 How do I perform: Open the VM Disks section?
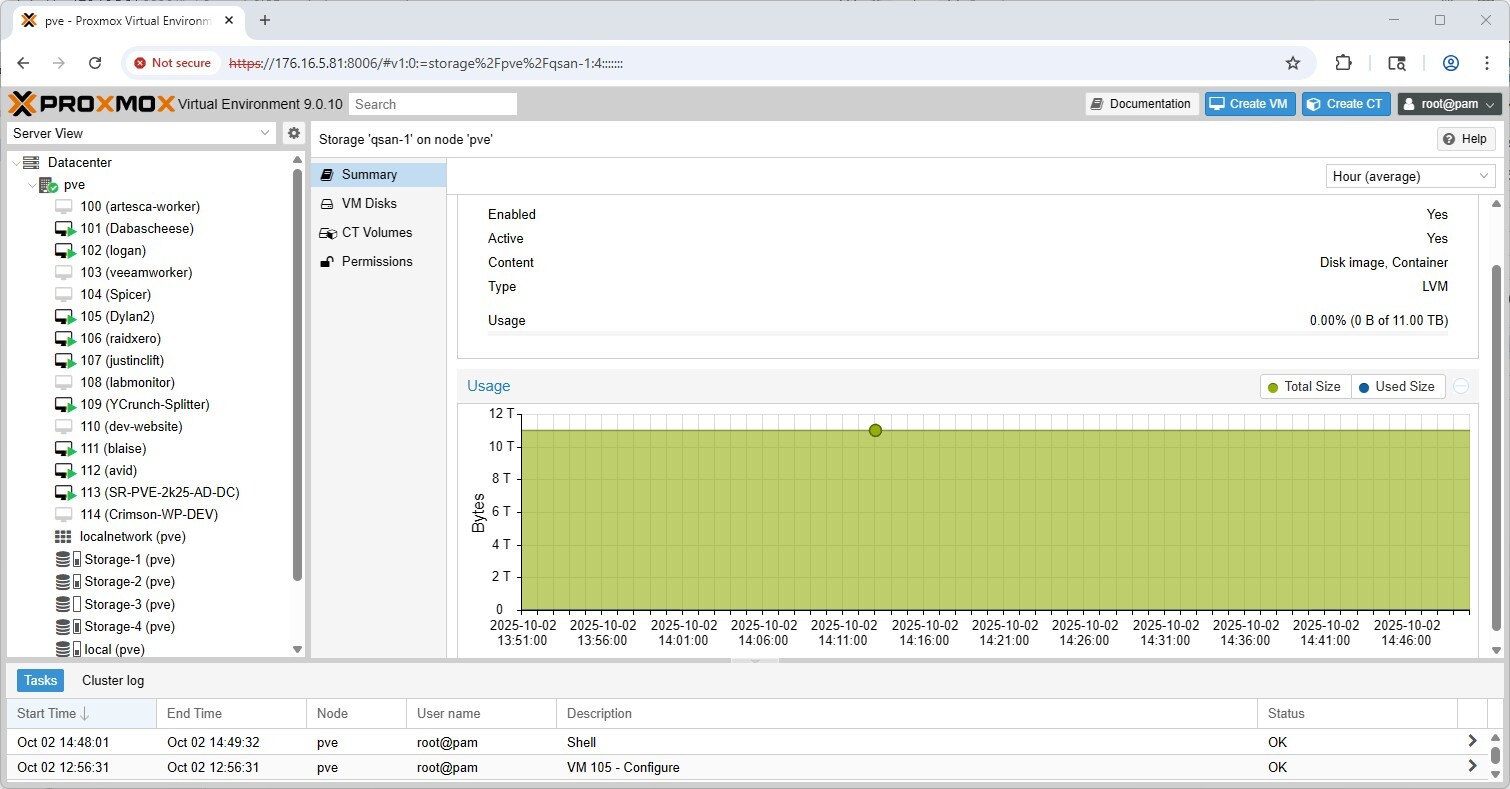[369, 203]
